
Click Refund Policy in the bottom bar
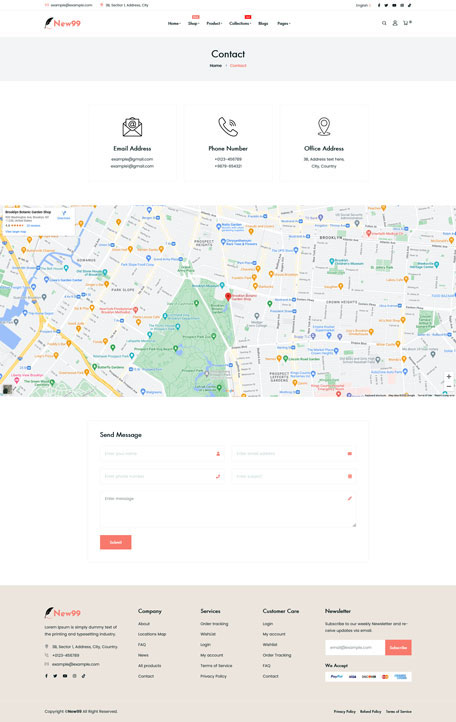[371, 711]
